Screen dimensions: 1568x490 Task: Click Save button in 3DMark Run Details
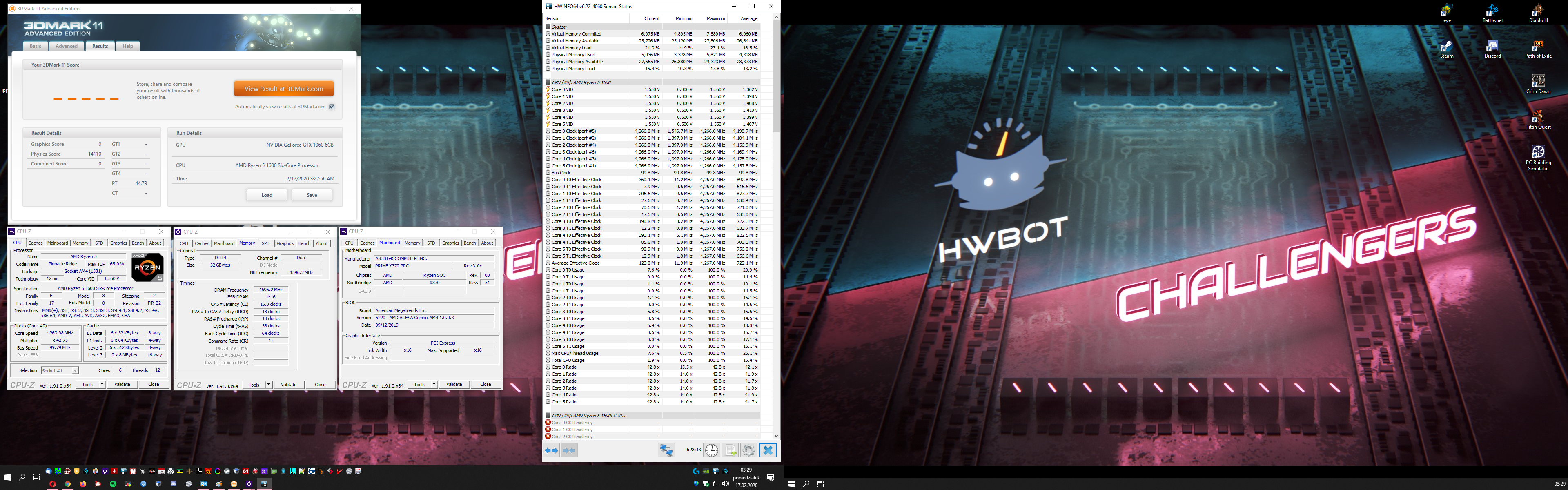point(312,195)
